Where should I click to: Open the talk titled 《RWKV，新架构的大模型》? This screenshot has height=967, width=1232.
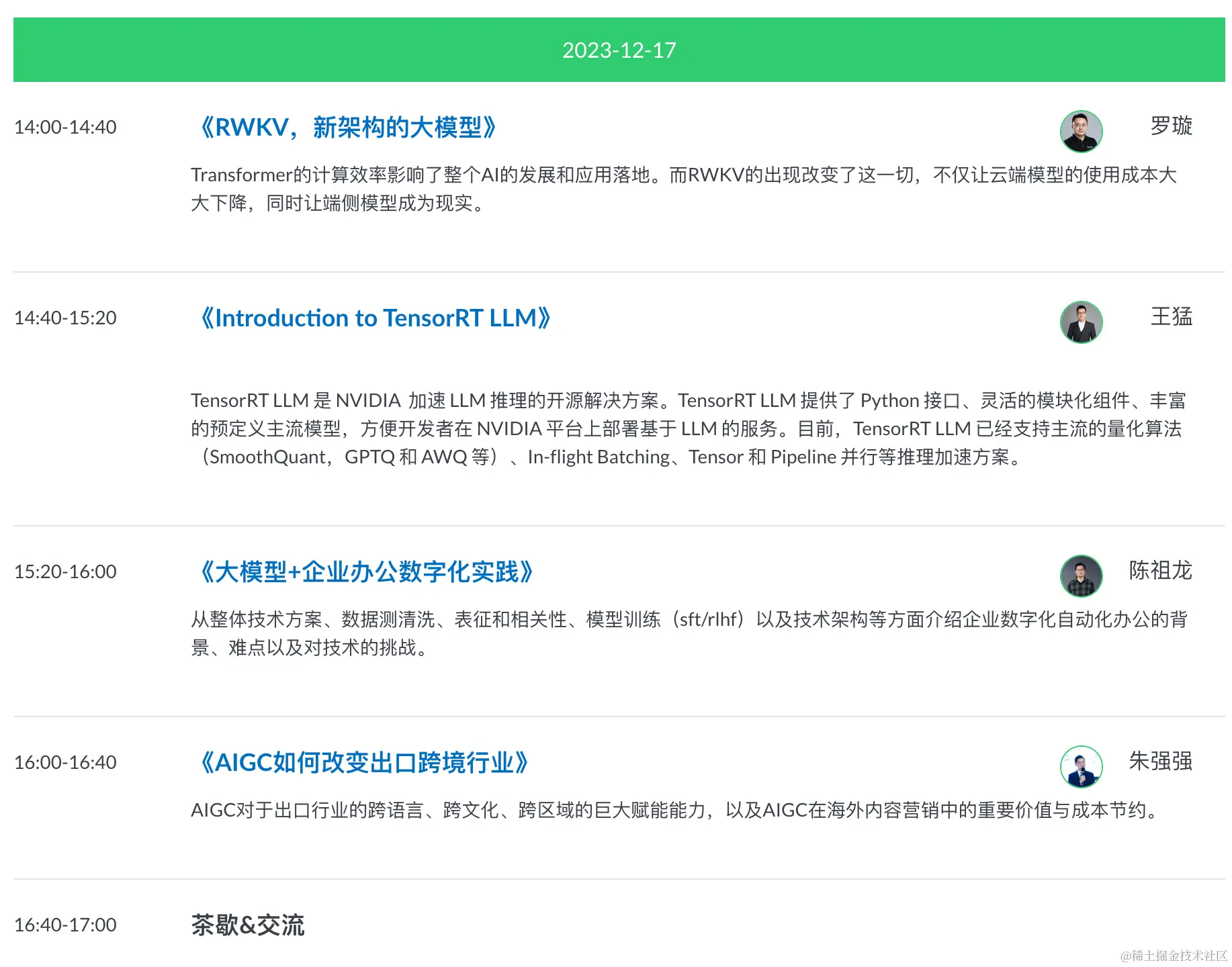(x=347, y=128)
